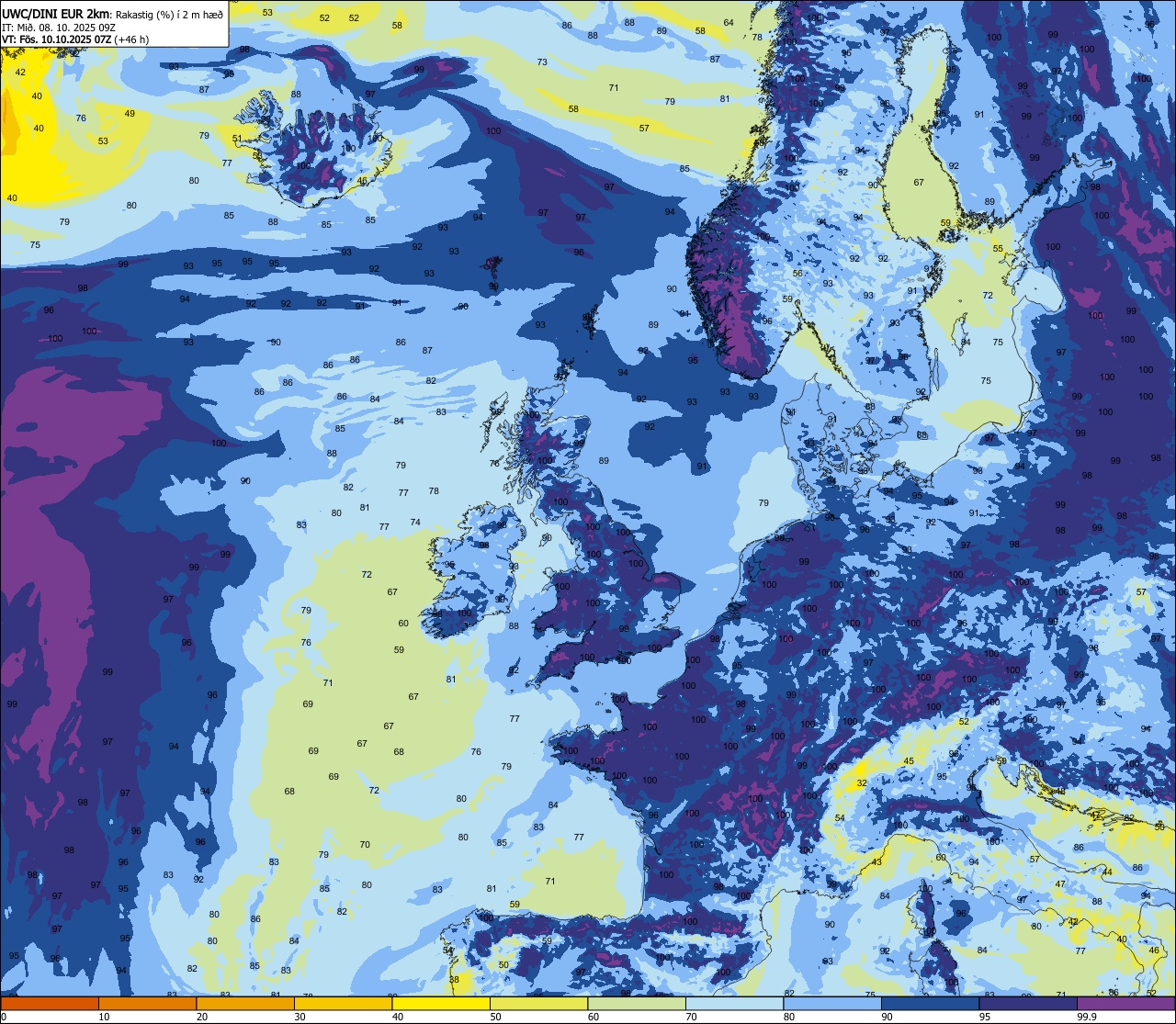1176x1024 pixels.
Task: Click the legend tick label "10"
Action: 104,1017
